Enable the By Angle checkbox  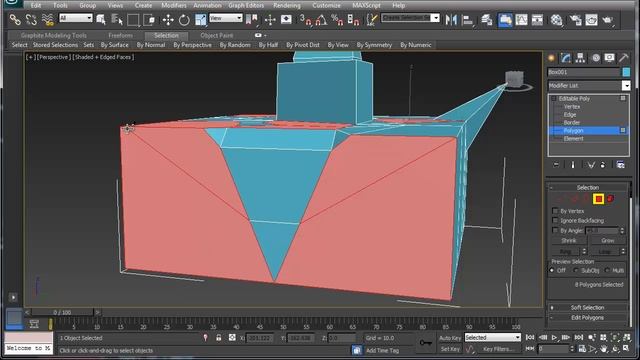(555, 230)
